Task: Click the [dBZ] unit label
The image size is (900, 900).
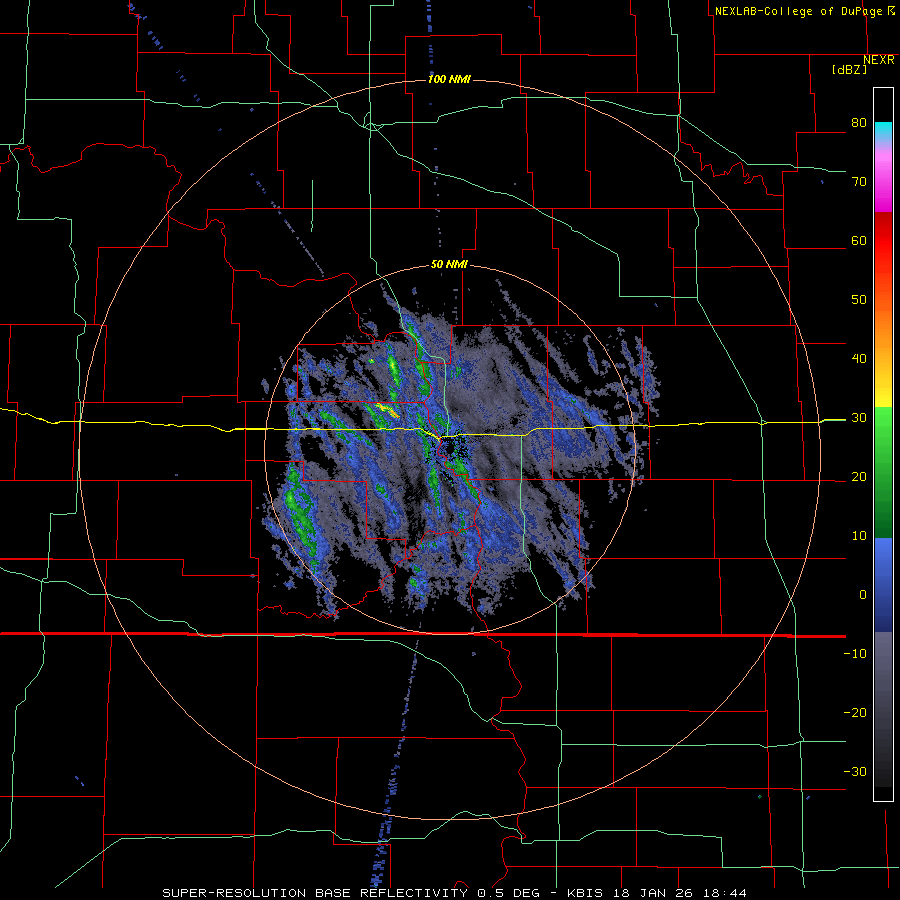Action: pyautogui.click(x=849, y=69)
